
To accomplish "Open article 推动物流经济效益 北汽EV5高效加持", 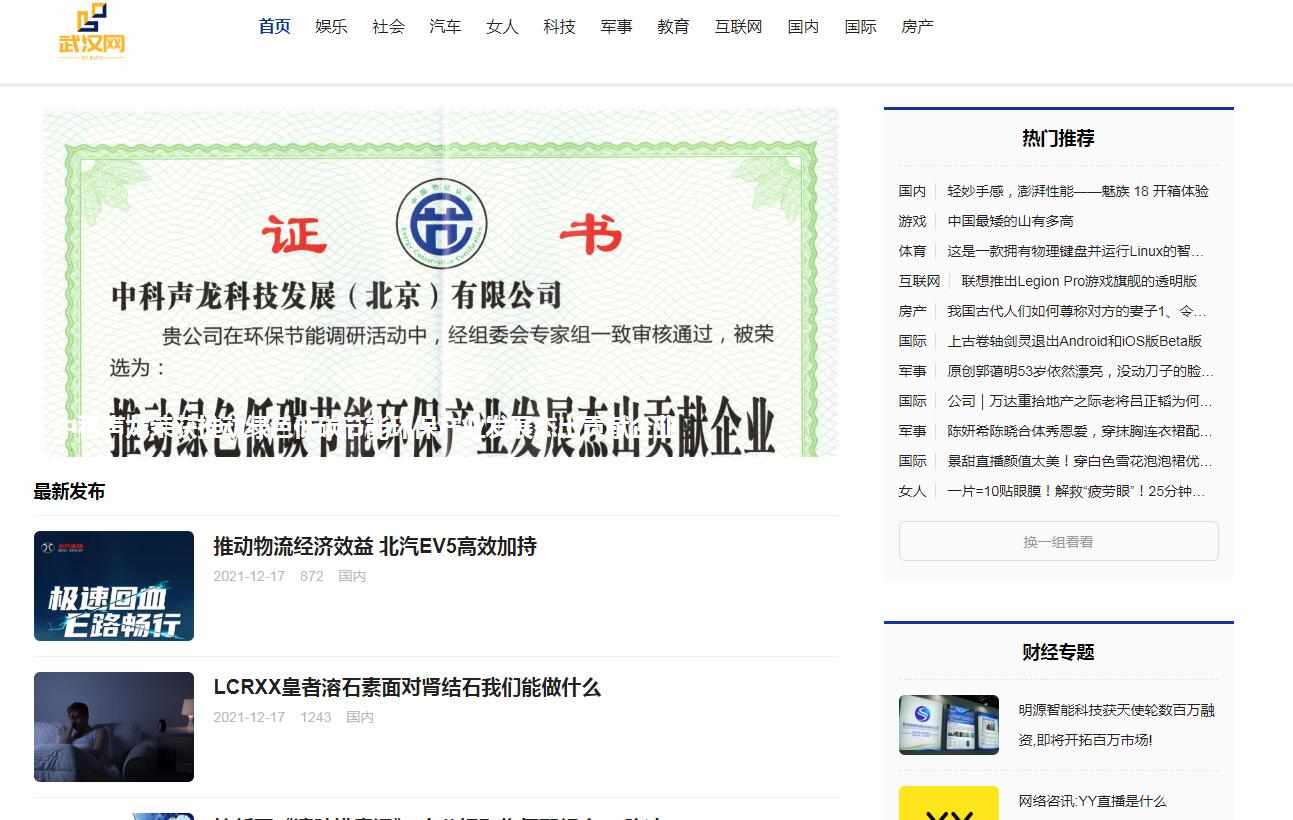I will pos(375,546).
